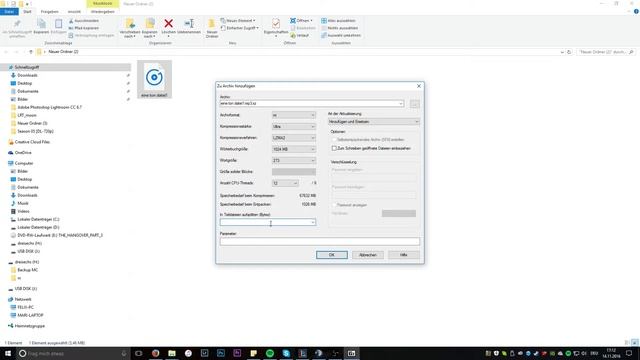Open 'In Teildateien aufsplitten' combo box

click(268, 222)
